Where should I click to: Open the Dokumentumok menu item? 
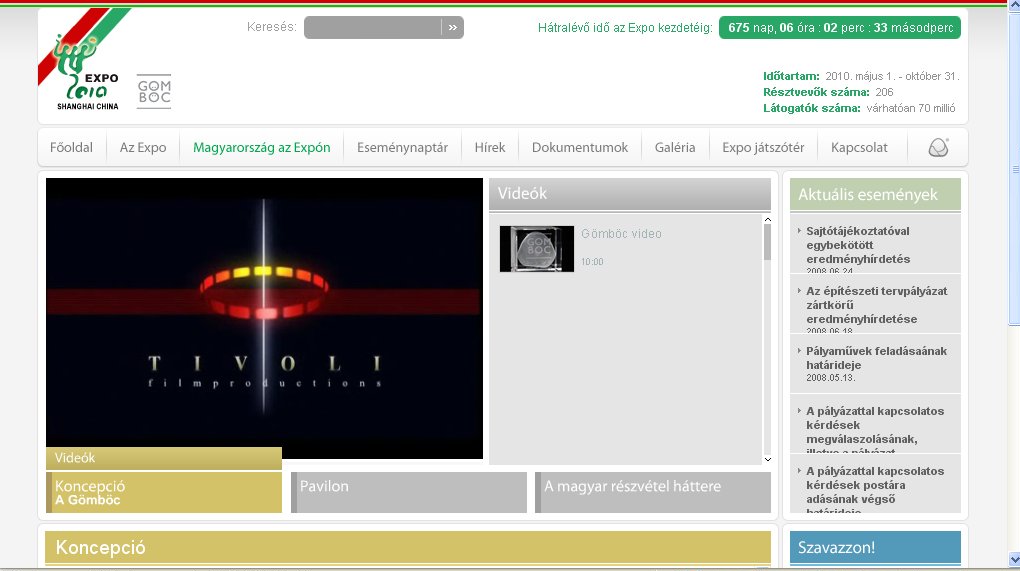pos(580,148)
